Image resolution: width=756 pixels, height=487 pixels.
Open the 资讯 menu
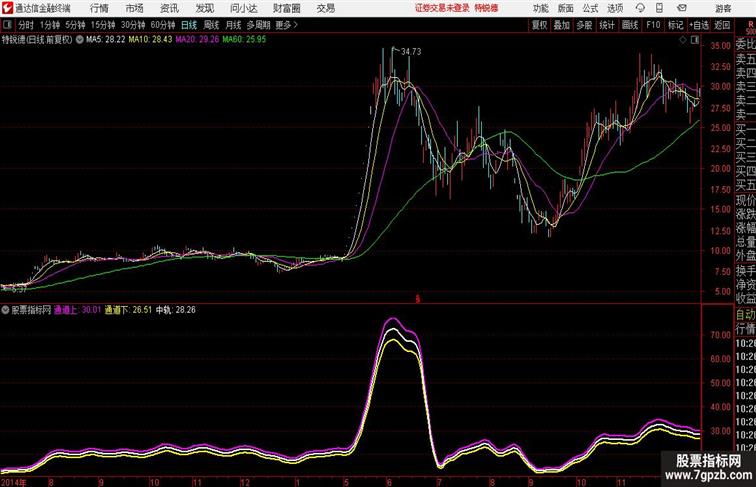click(x=169, y=8)
